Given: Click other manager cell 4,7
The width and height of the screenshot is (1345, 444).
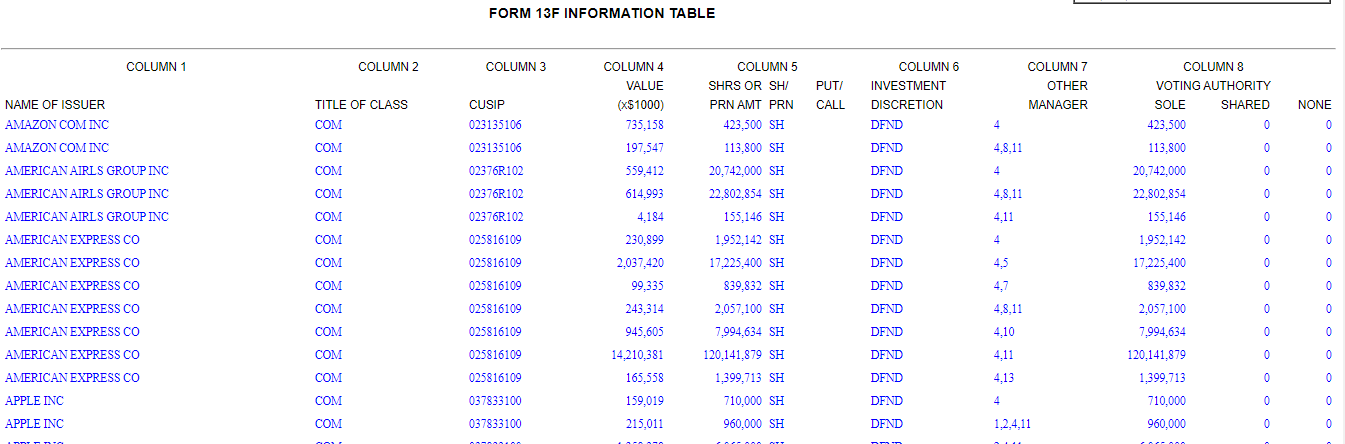Looking at the screenshot, I should pos(1001,286).
